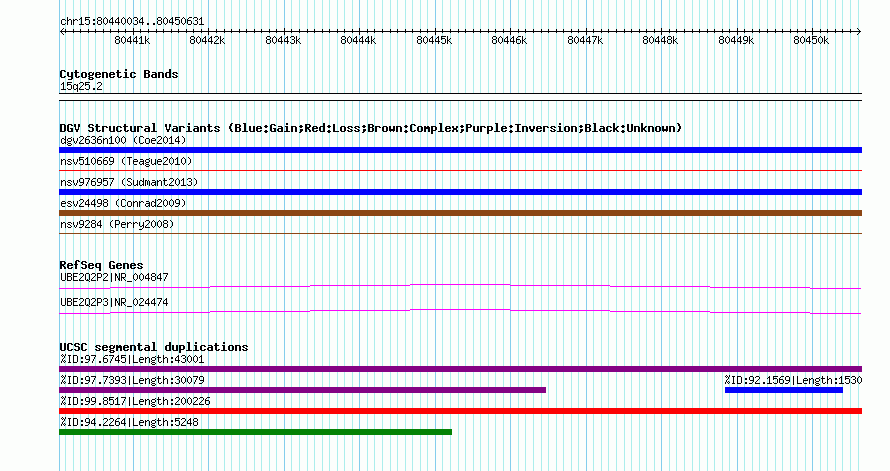Select the 80449k ruler position label
The height and width of the screenshot is (471, 890).
click(x=736, y=40)
